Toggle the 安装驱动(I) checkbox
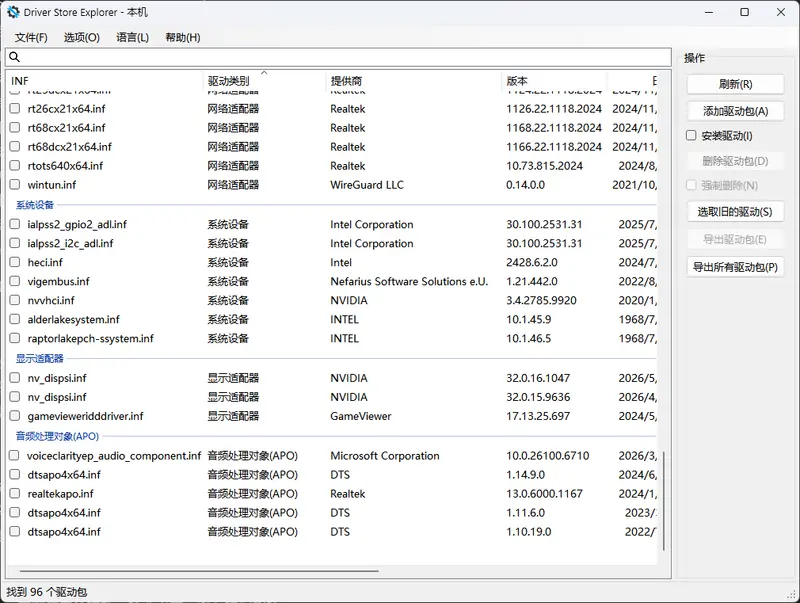This screenshot has width=800, height=603. click(691, 135)
